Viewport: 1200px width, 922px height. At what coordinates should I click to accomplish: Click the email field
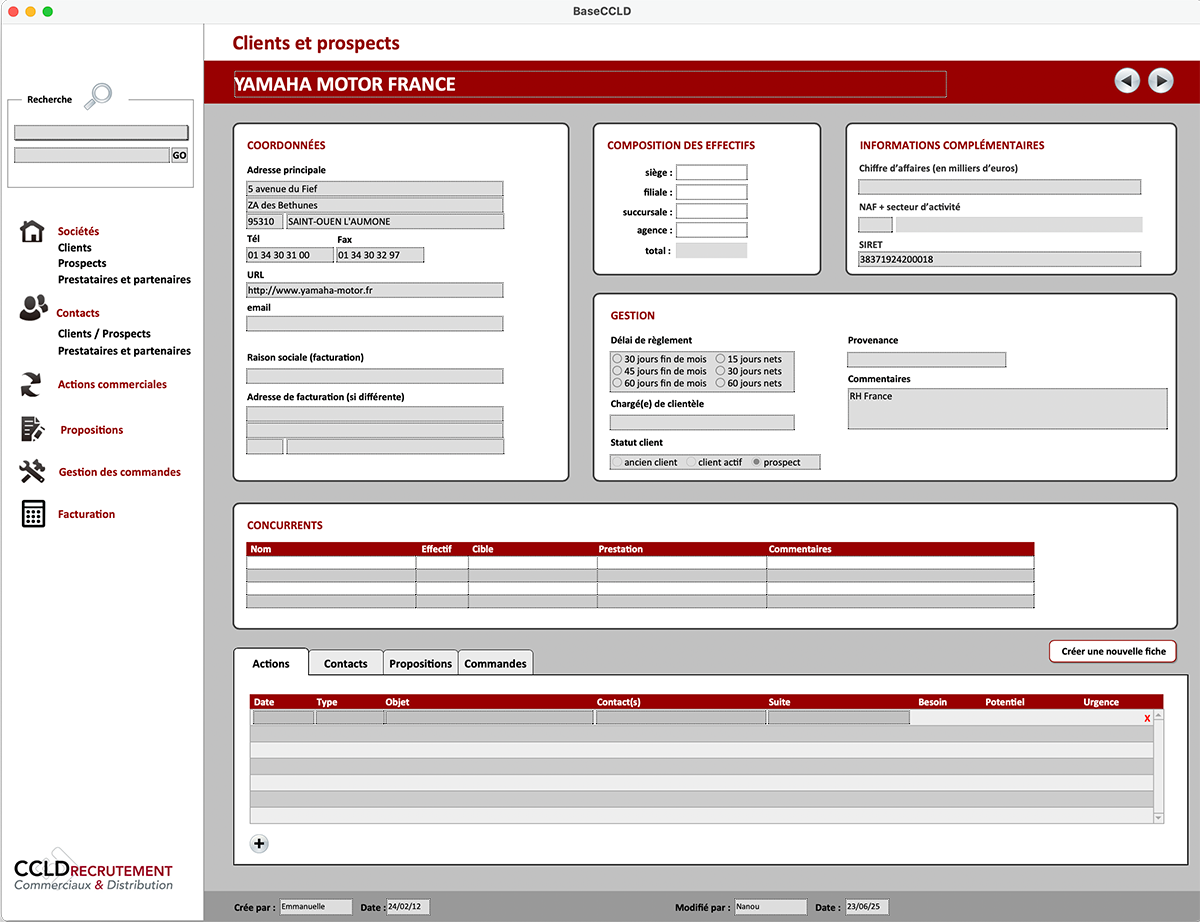click(x=375, y=323)
